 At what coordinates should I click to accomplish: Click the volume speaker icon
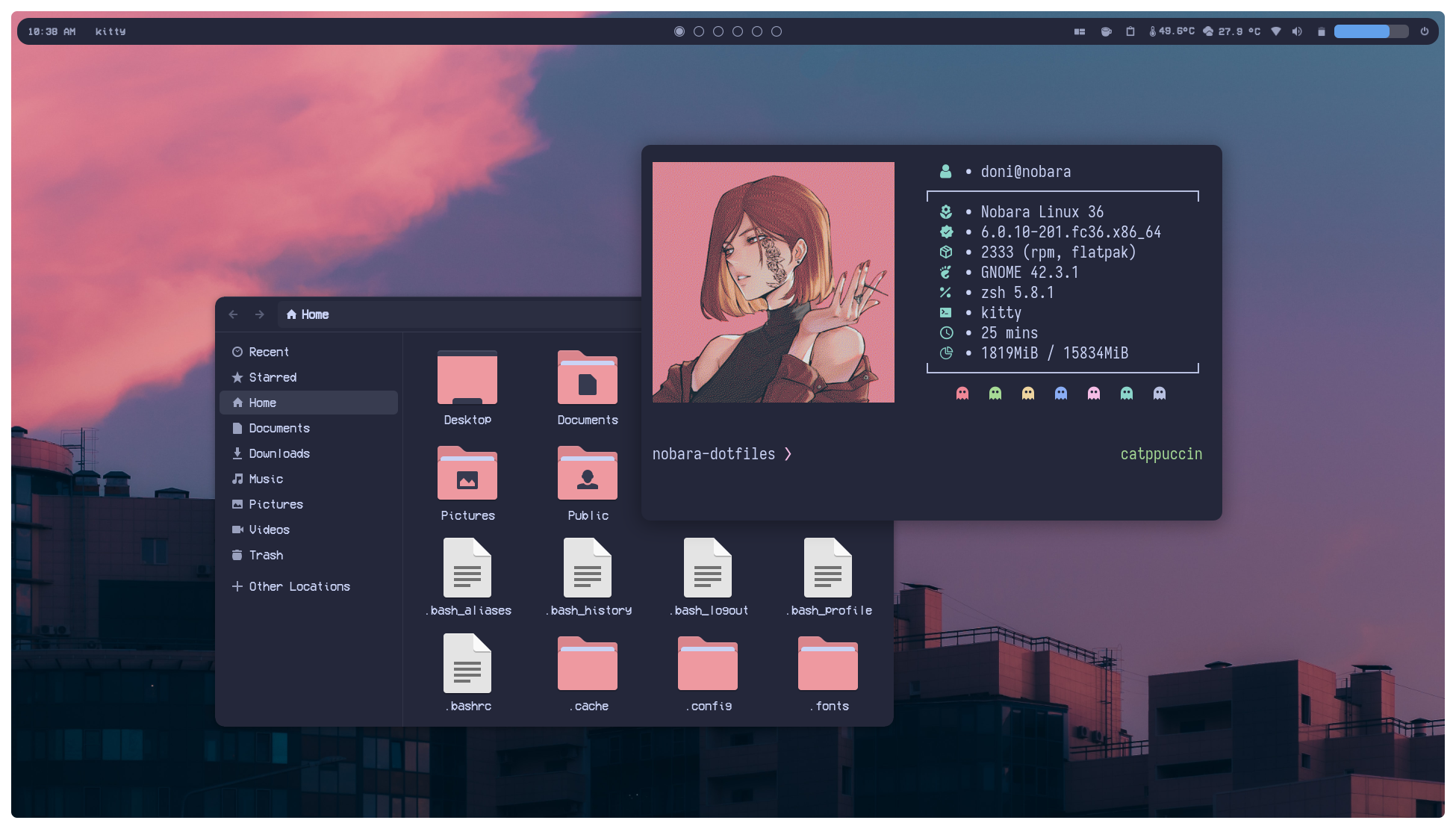coord(1297,31)
